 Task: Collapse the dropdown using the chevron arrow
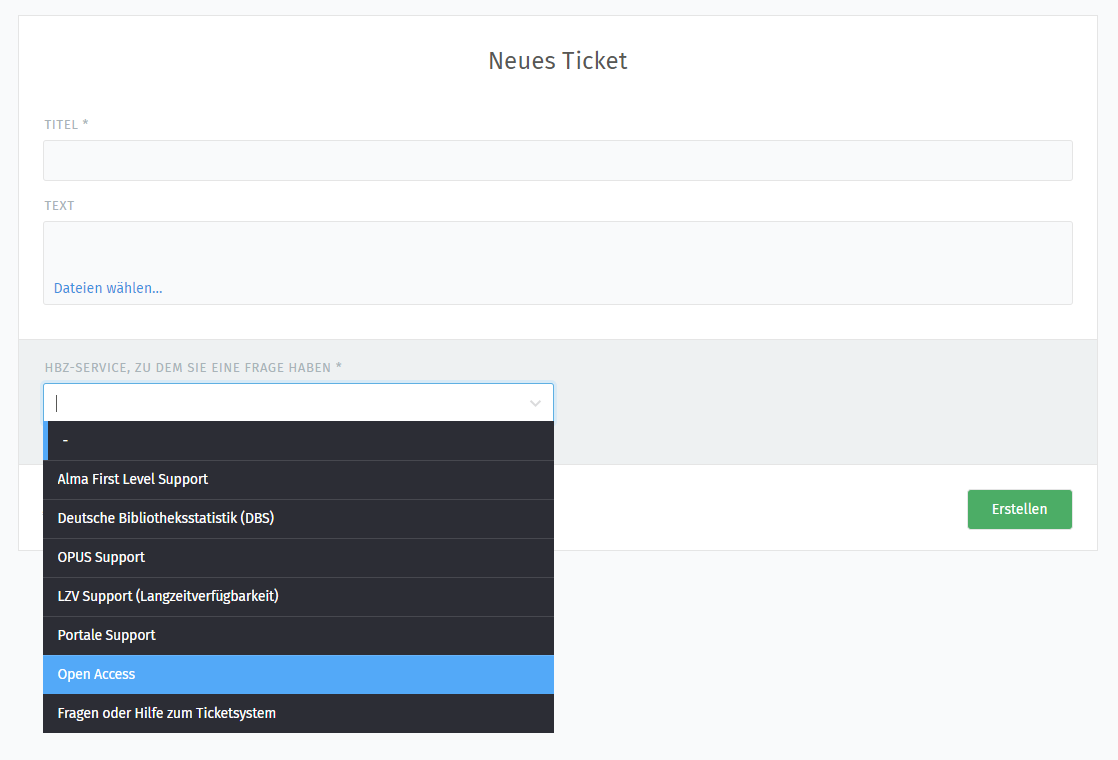pos(535,403)
